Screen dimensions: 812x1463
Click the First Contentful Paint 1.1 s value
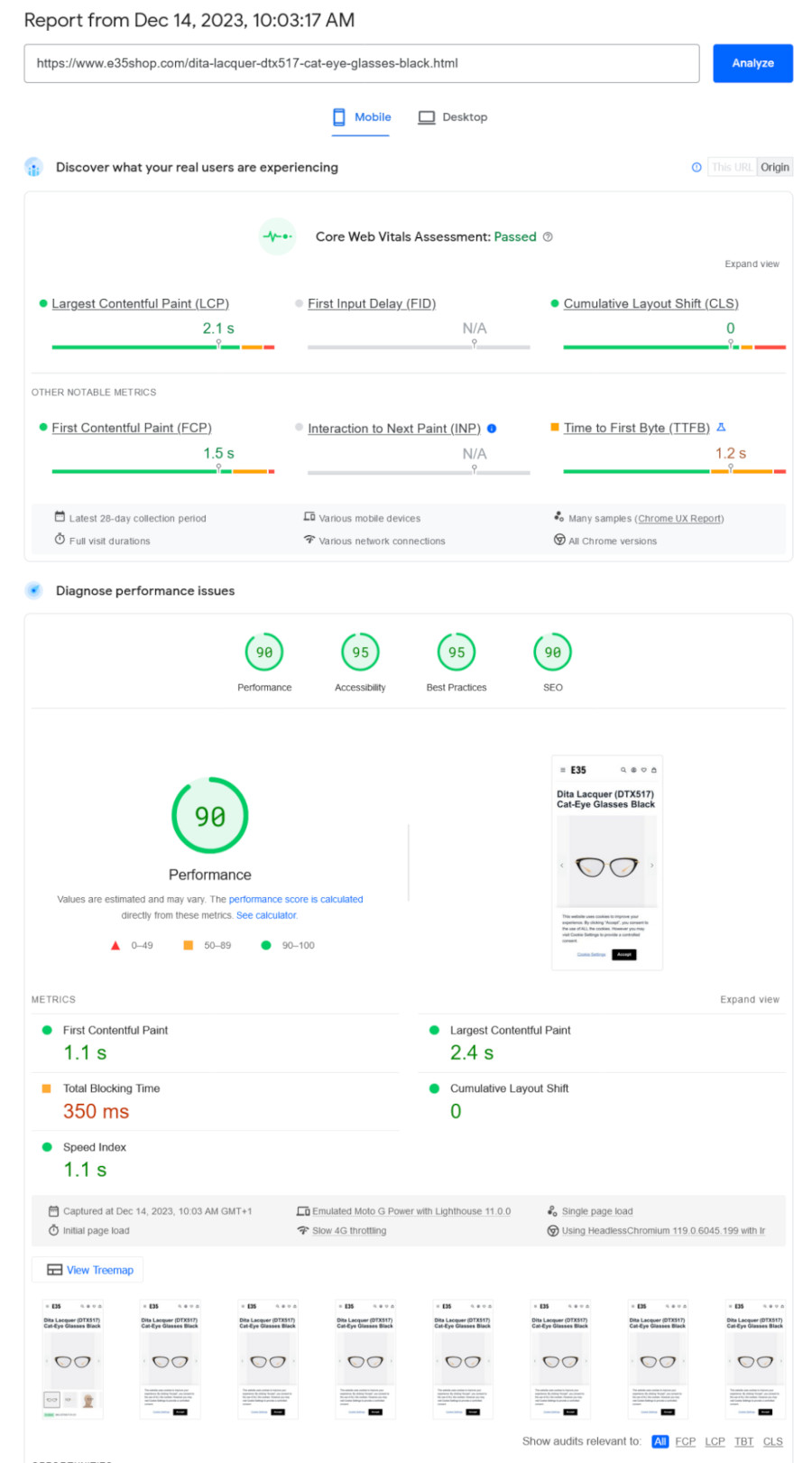pos(85,1053)
